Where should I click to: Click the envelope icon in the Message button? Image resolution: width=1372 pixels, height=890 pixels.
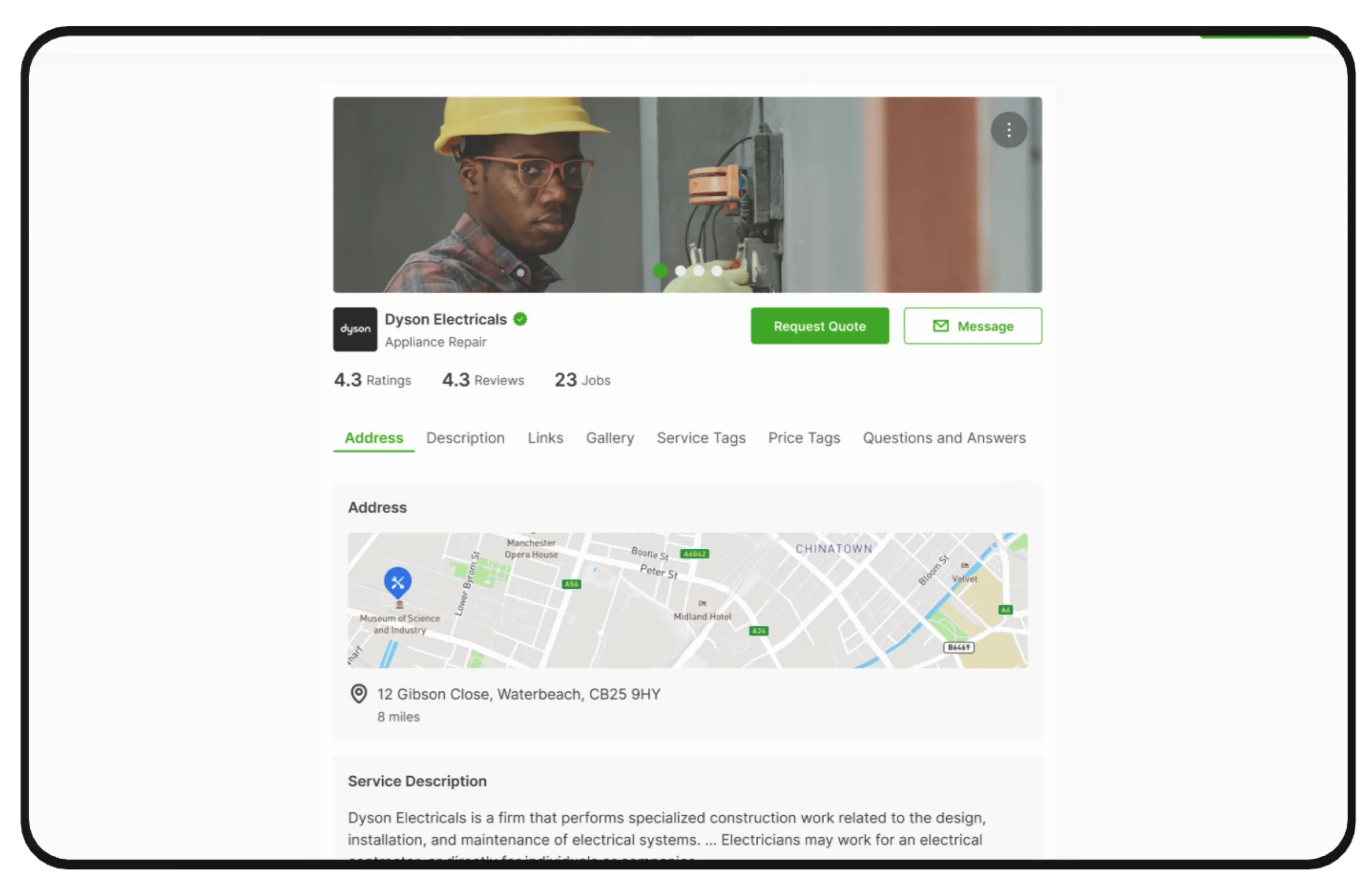pyautogui.click(x=940, y=326)
